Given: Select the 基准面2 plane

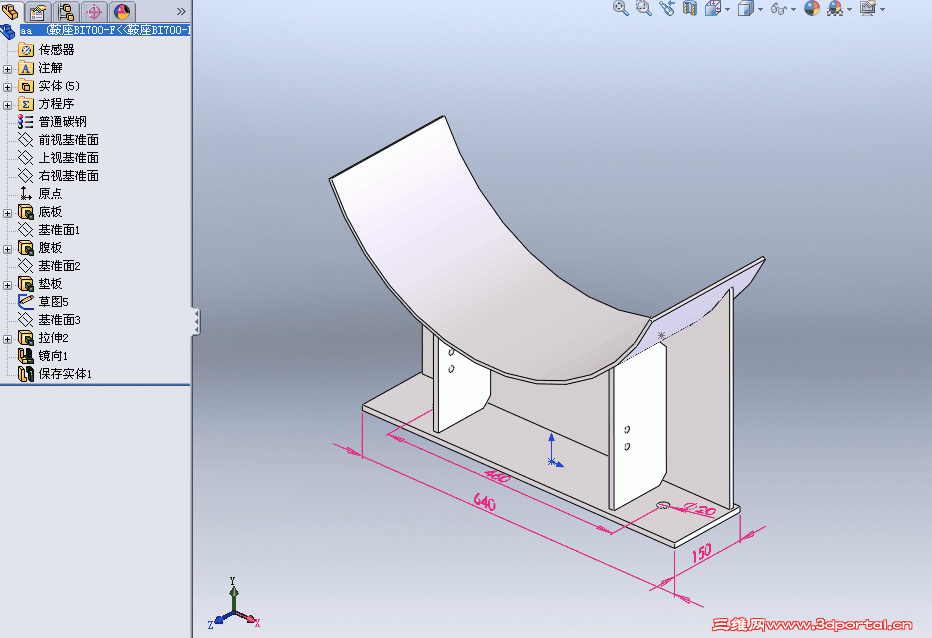Looking at the screenshot, I should point(59,266).
